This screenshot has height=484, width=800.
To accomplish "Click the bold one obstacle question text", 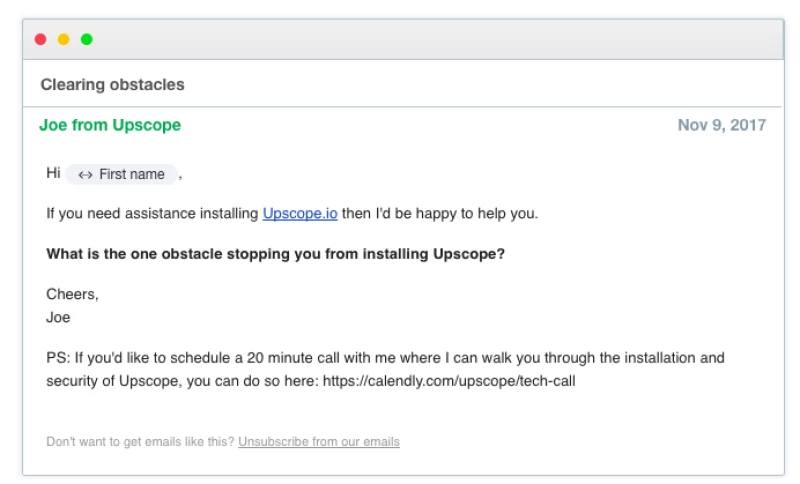I will (x=275, y=253).
